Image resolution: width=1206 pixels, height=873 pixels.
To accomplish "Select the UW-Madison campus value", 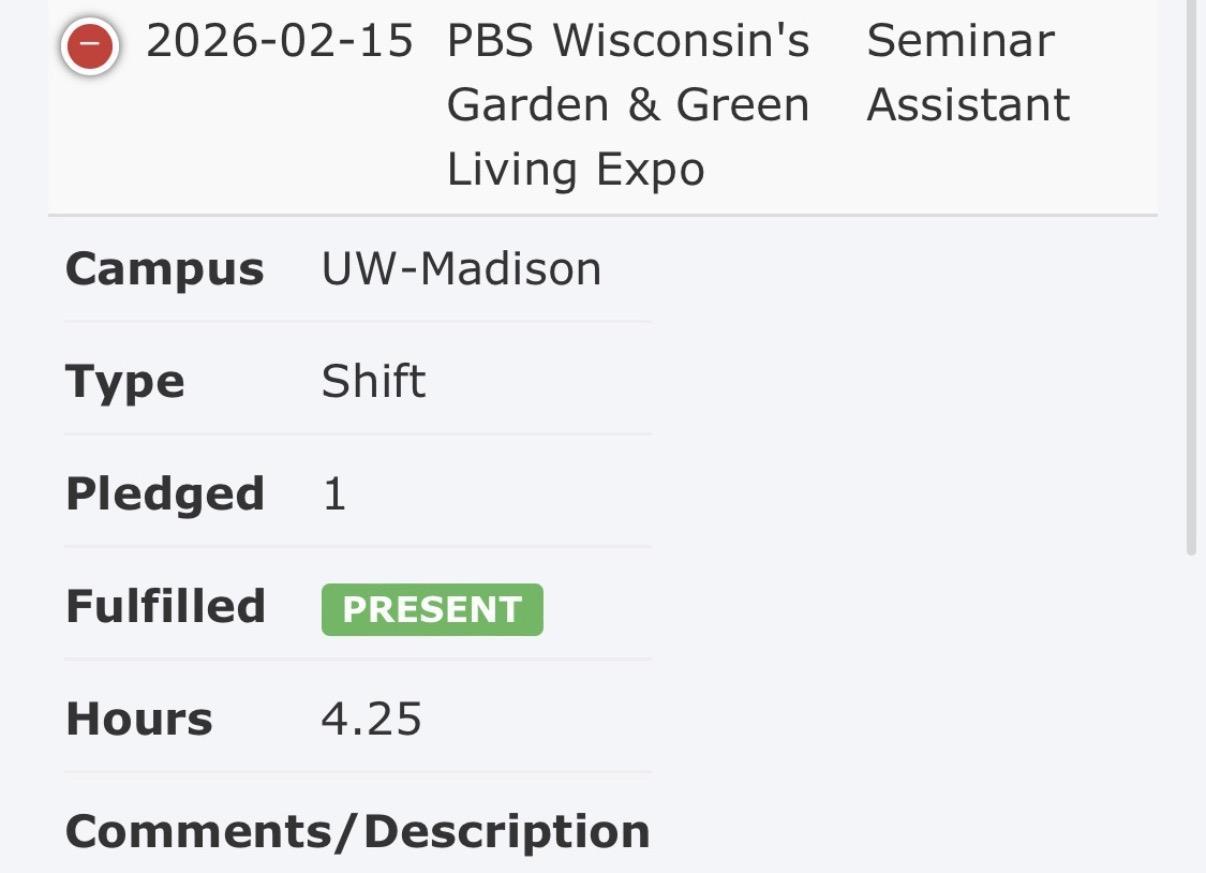I will (x=461, y=269).
